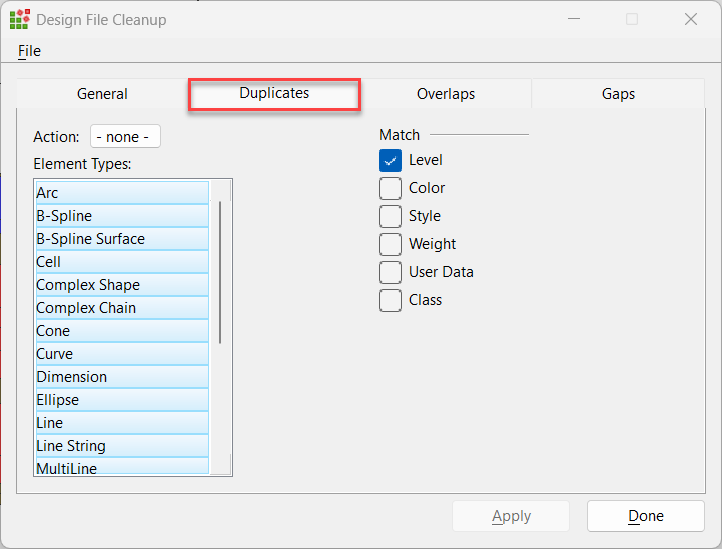This screenshot has height=549, width=722.
Task: Click the Design File Cleanup app icon
Action: [x=19, y=19]
